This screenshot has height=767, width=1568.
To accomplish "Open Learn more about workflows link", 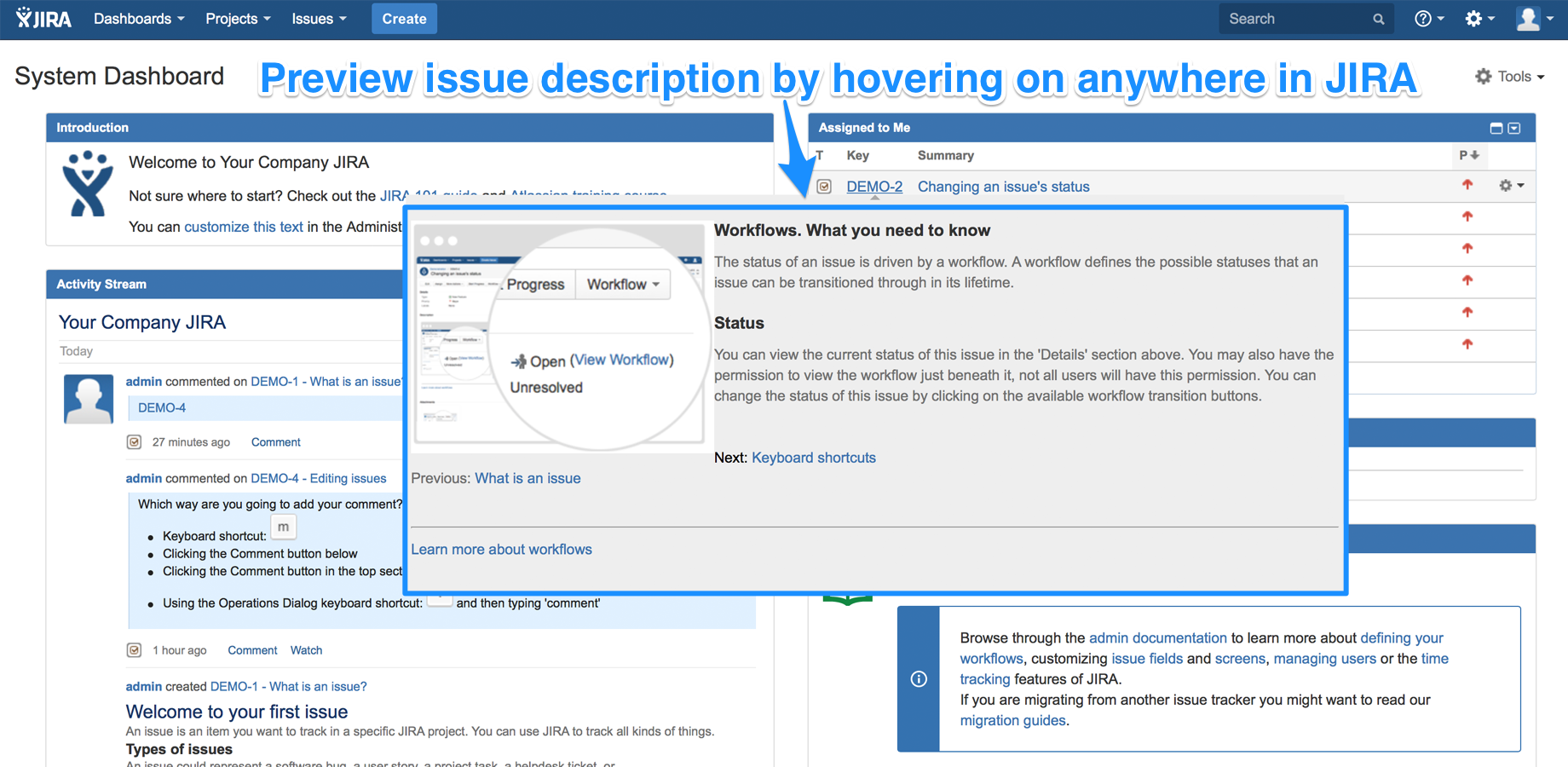I will click(x=501, y=550).
